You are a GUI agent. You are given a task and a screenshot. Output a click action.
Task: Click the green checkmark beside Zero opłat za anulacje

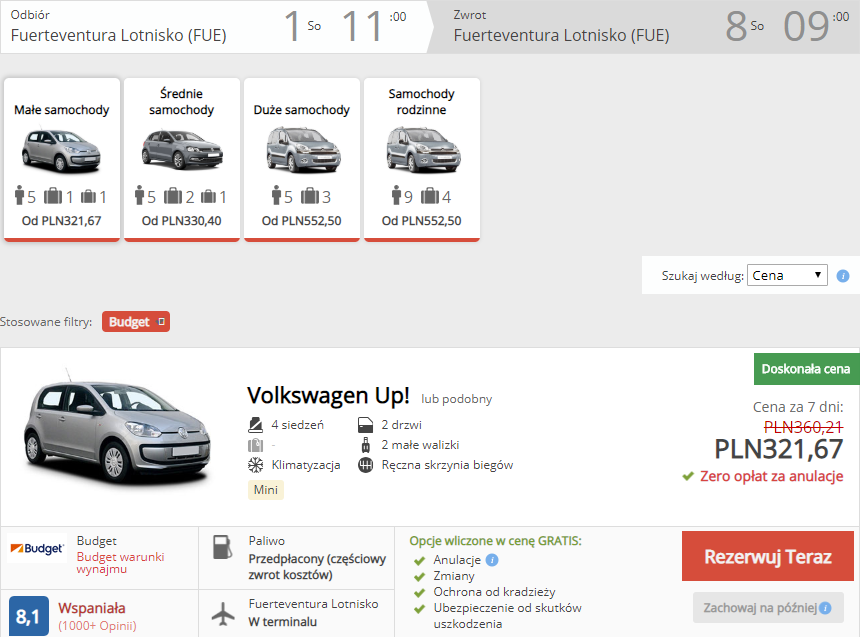tap(688, 476)
